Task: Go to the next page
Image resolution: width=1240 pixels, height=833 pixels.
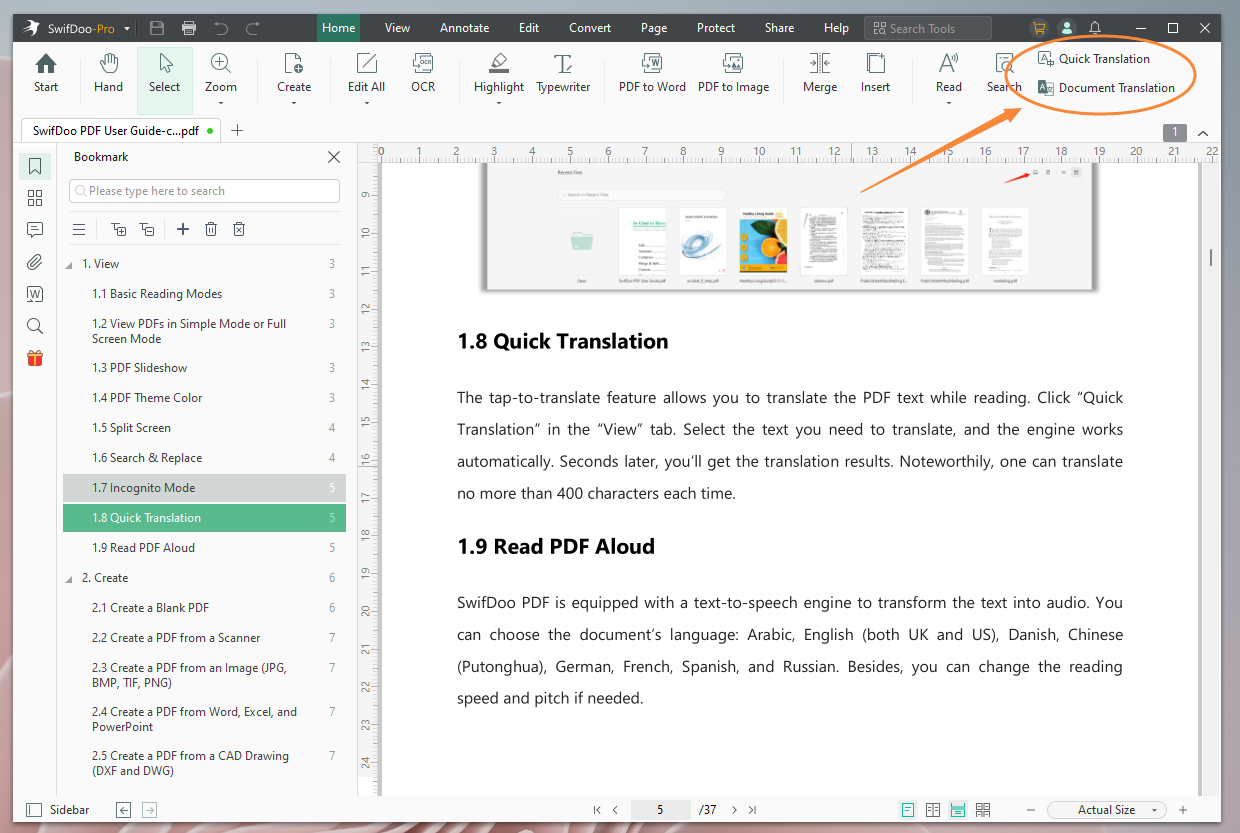Action: point(734,810)
